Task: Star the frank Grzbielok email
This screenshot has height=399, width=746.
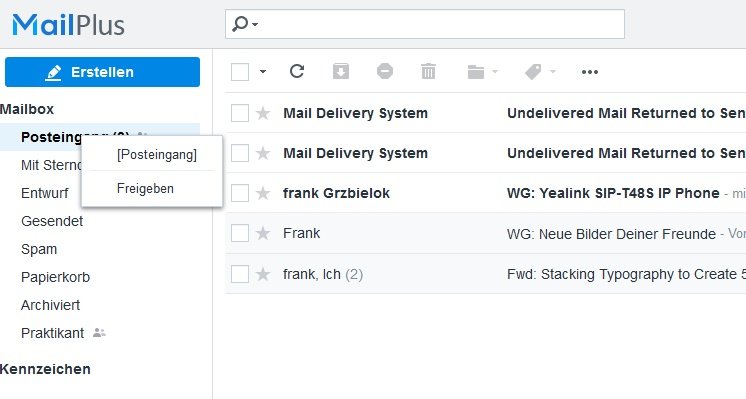Action: [x=263, y=194]
